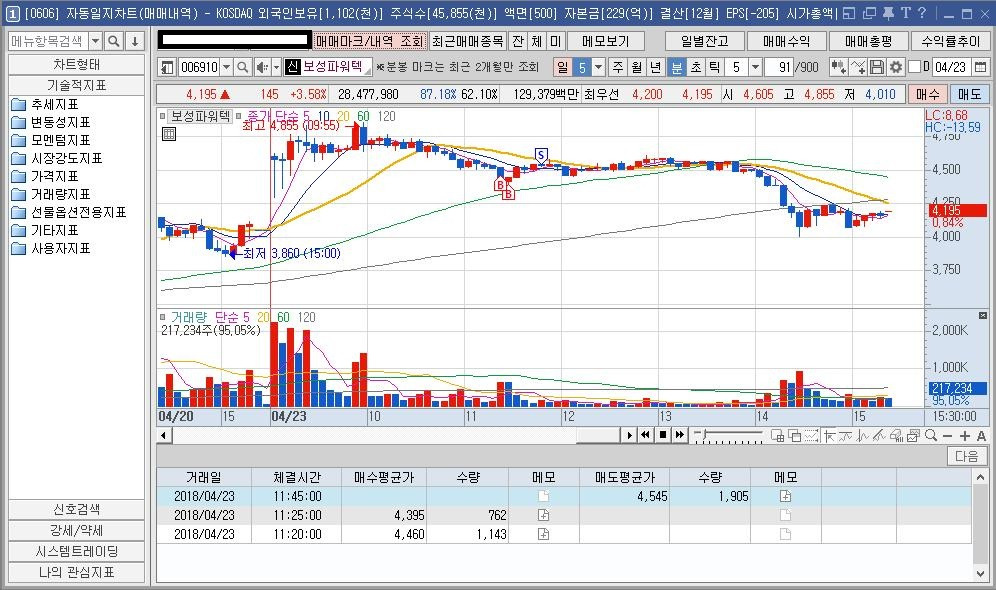Click the rewind double-arrow button
Image resolution: width=996 pixels, height=590 pixels.
pyautogui.click(x=645, y=434)
